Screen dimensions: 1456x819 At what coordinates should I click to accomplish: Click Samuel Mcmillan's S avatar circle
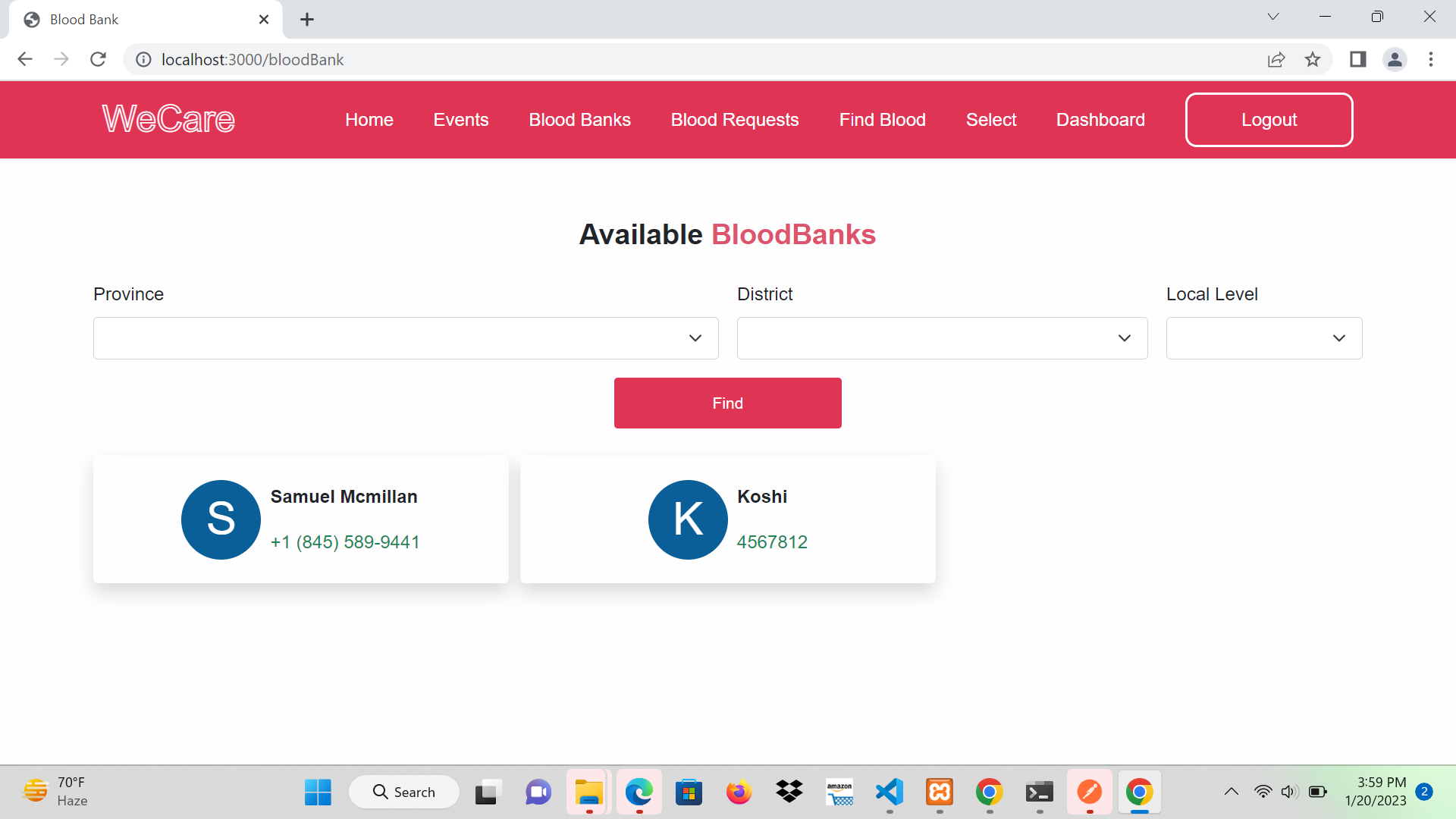(x=221, y=519)
